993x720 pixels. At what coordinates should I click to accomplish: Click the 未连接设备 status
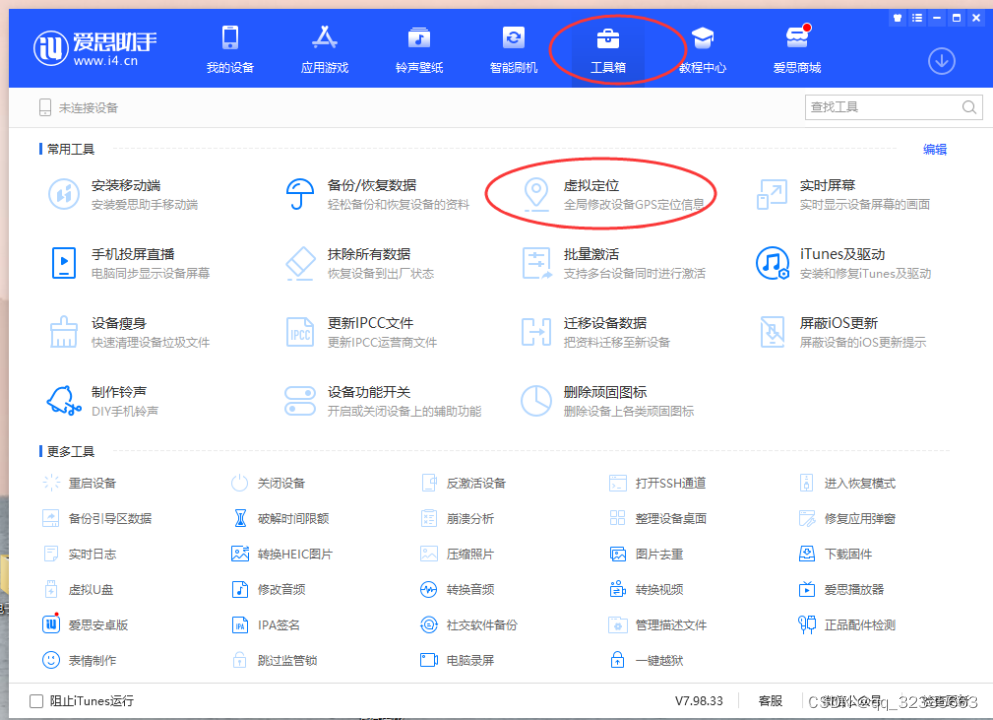(79, 108)
